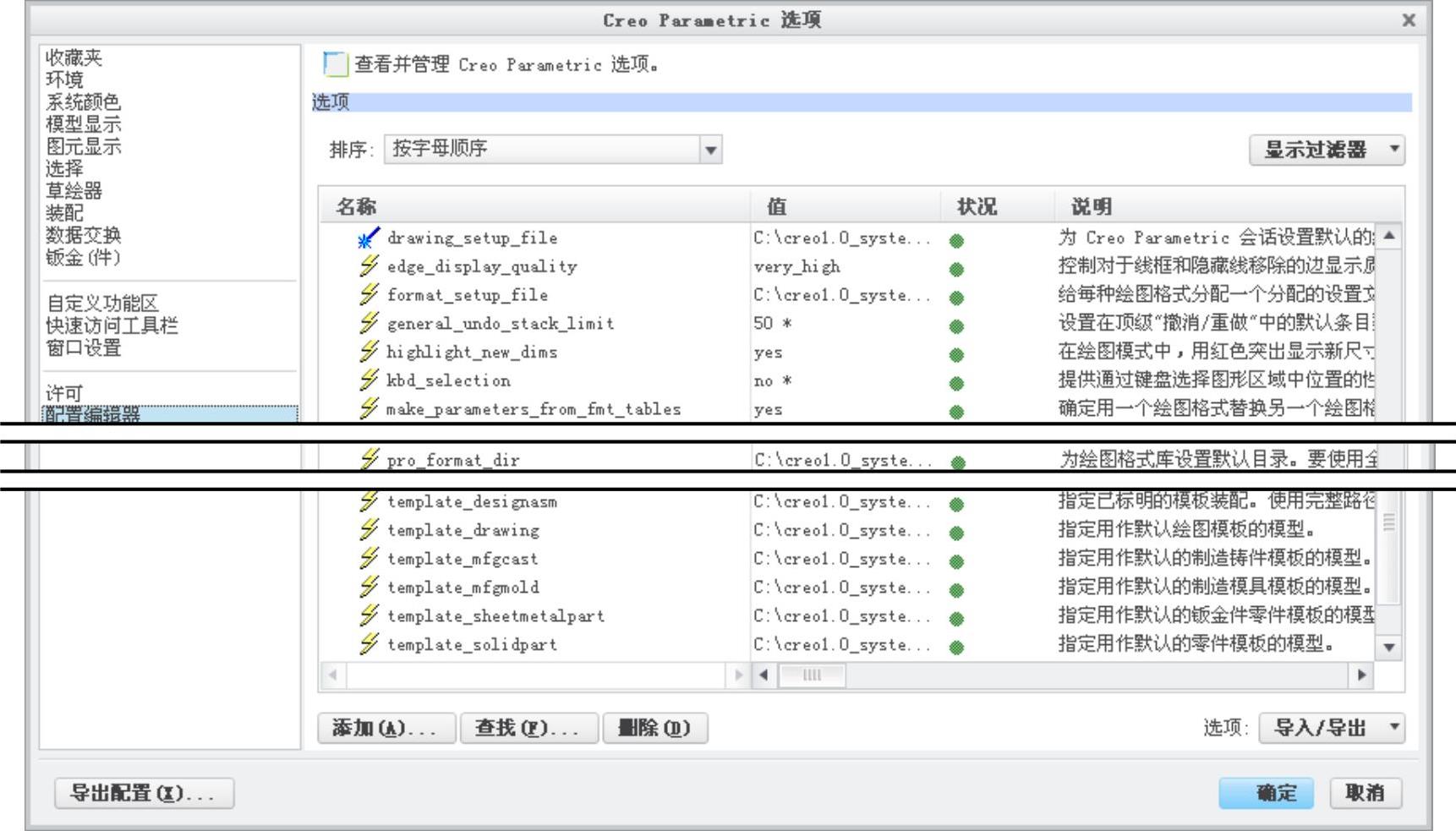The height and width of the screenshot is (831, 1456).
Task: Select 装配 in the left category list
Action: click(64, 213)
